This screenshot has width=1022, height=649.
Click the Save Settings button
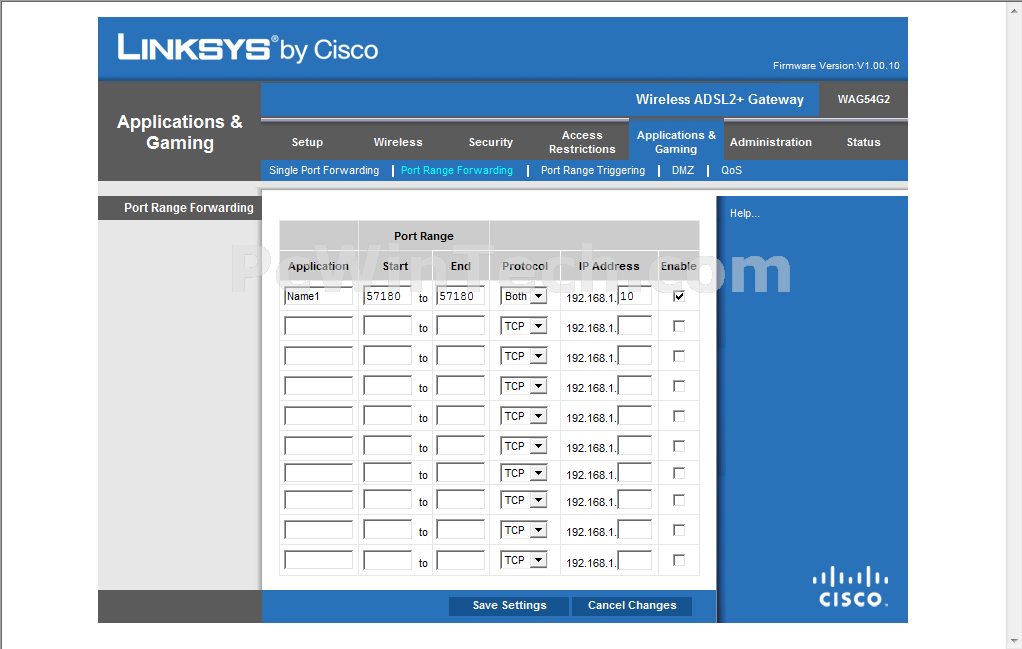coord(509,605)
